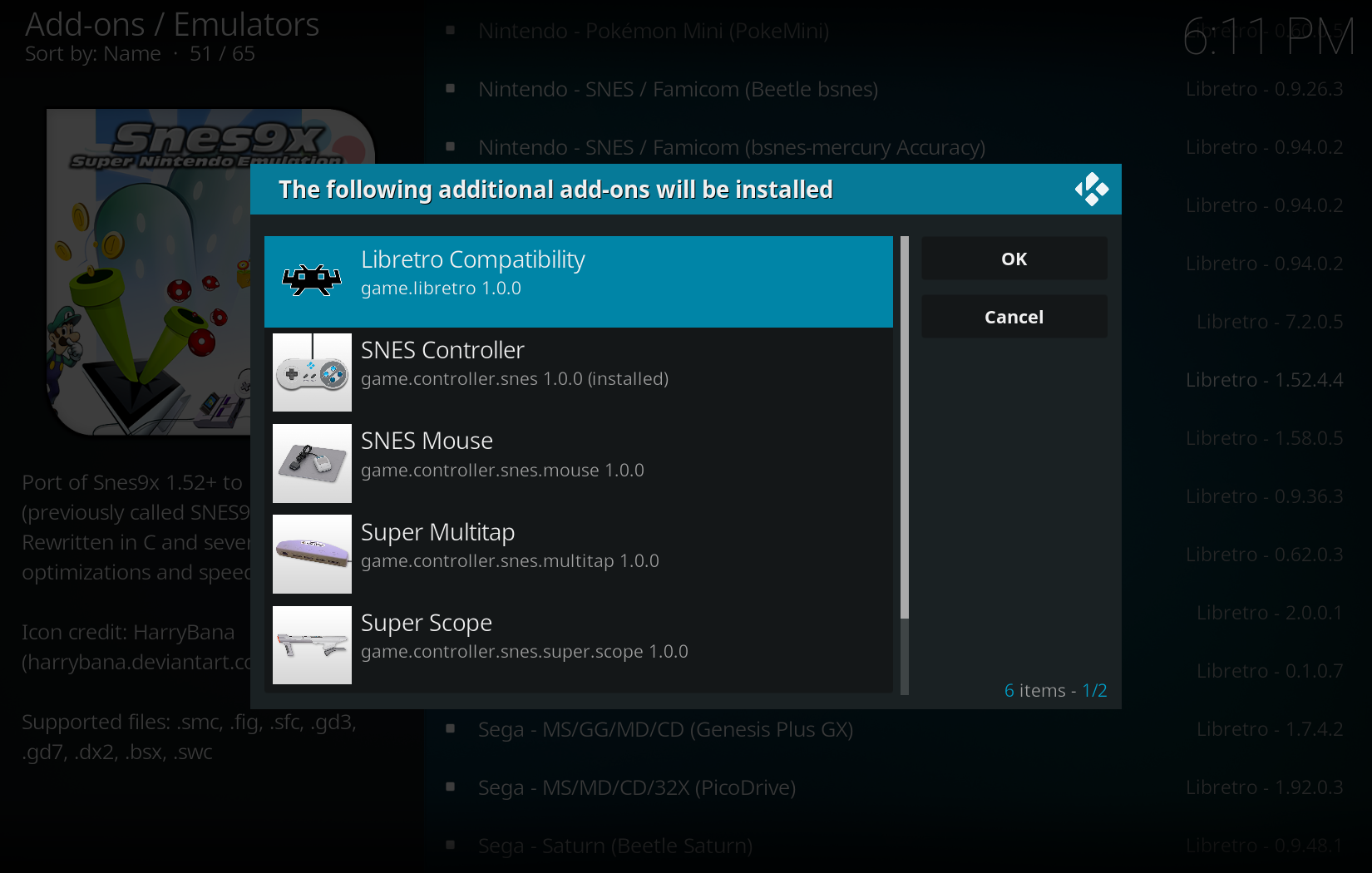The height and width of the screenshot is (873, 1372).
Task: Click the Super Multitap adapter icon
Action: (312, 554)
